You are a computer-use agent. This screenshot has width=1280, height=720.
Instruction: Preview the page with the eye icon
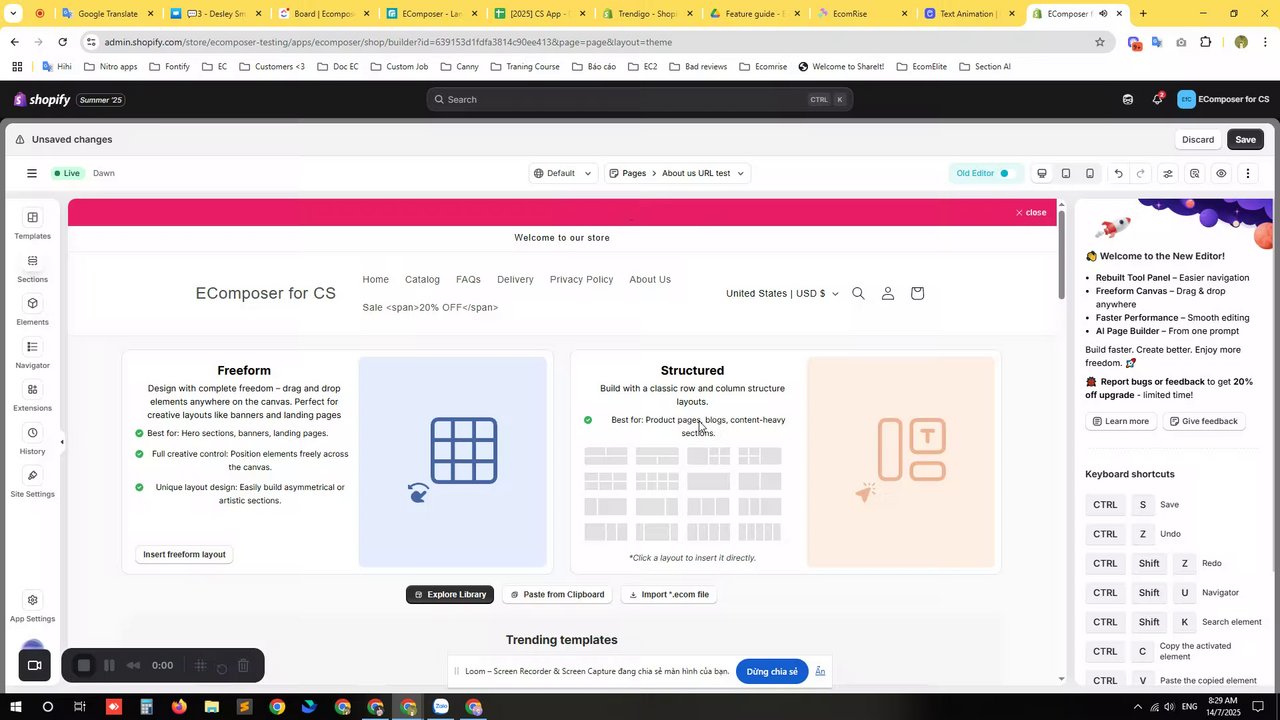click(x=1221, y=173)
